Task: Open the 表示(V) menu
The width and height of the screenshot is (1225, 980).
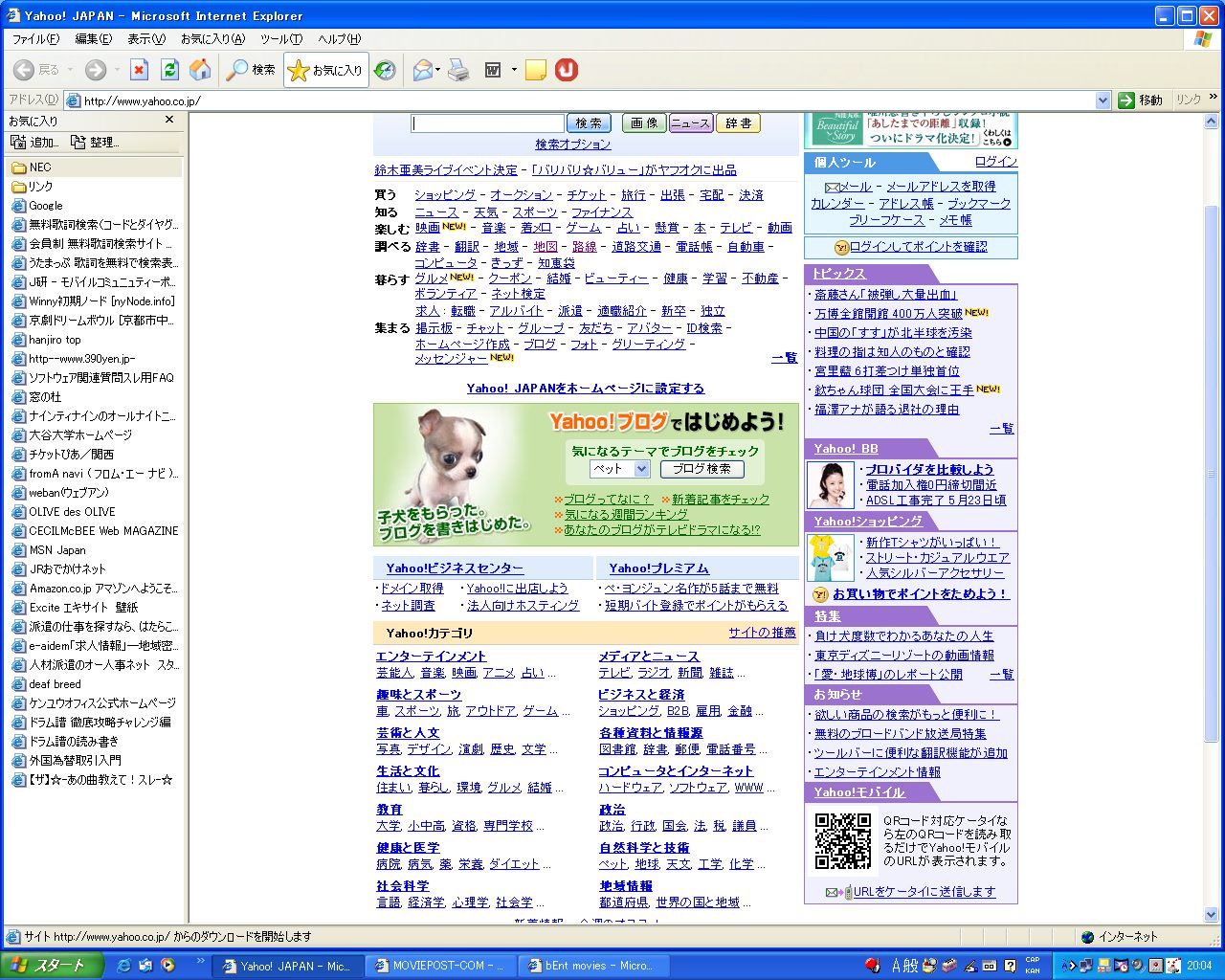Action: [x=146, y=39]
